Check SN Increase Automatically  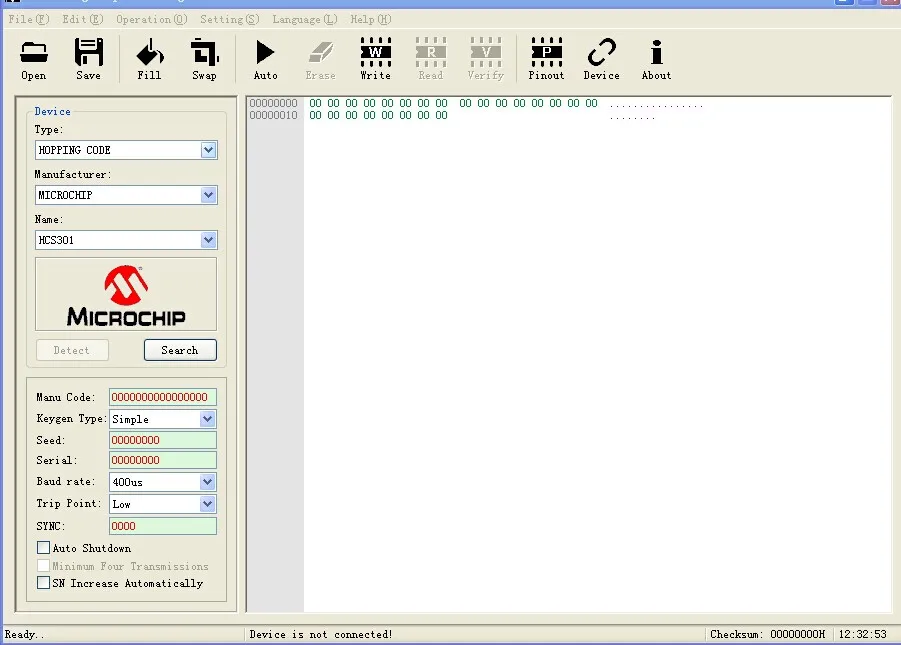(x=43, y=583)
